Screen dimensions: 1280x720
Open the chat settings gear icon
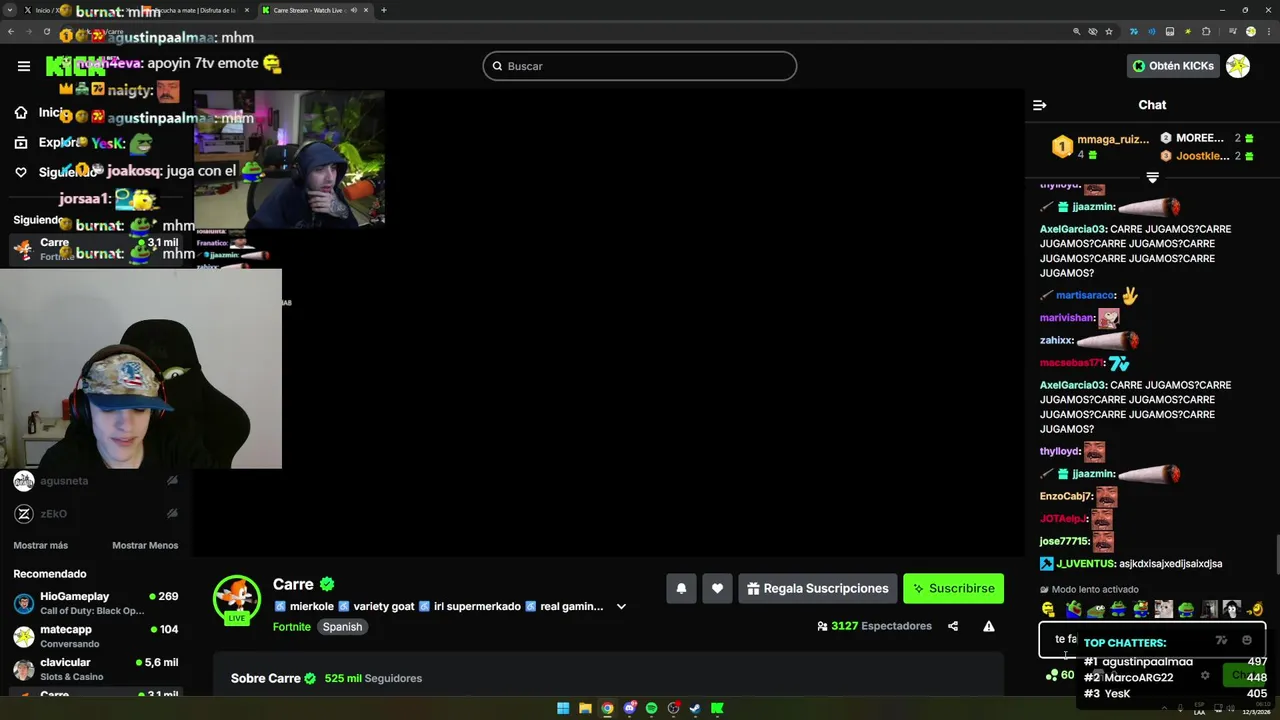[1205, 675]
